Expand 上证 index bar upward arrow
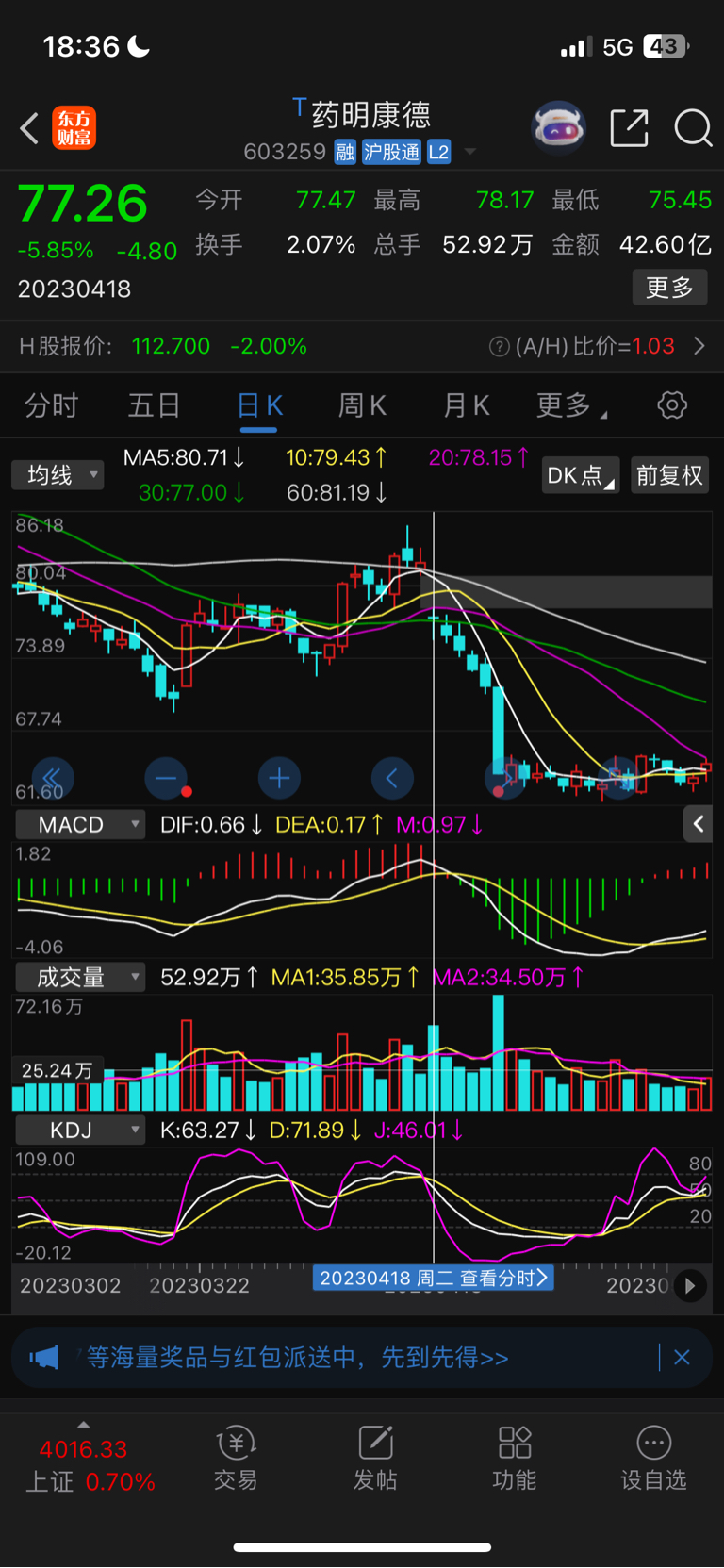The height and width of the screenshot is (1568, 724). 83,1425
